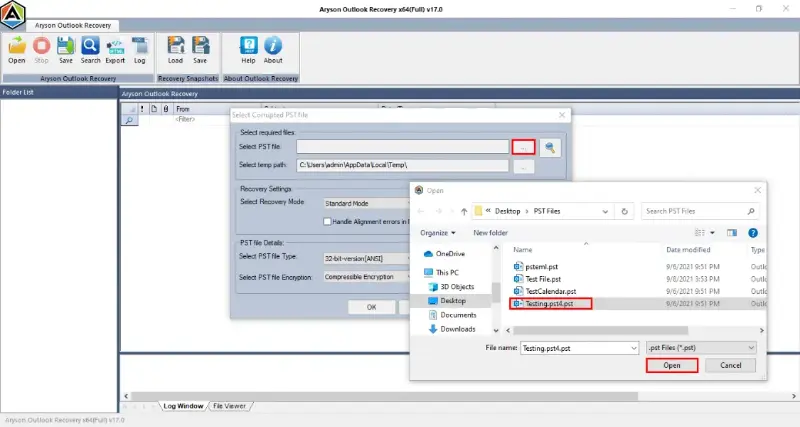The image size is (800, 427).
Task: Click the Search PST Files box
Action: click(x=699, y=211)
